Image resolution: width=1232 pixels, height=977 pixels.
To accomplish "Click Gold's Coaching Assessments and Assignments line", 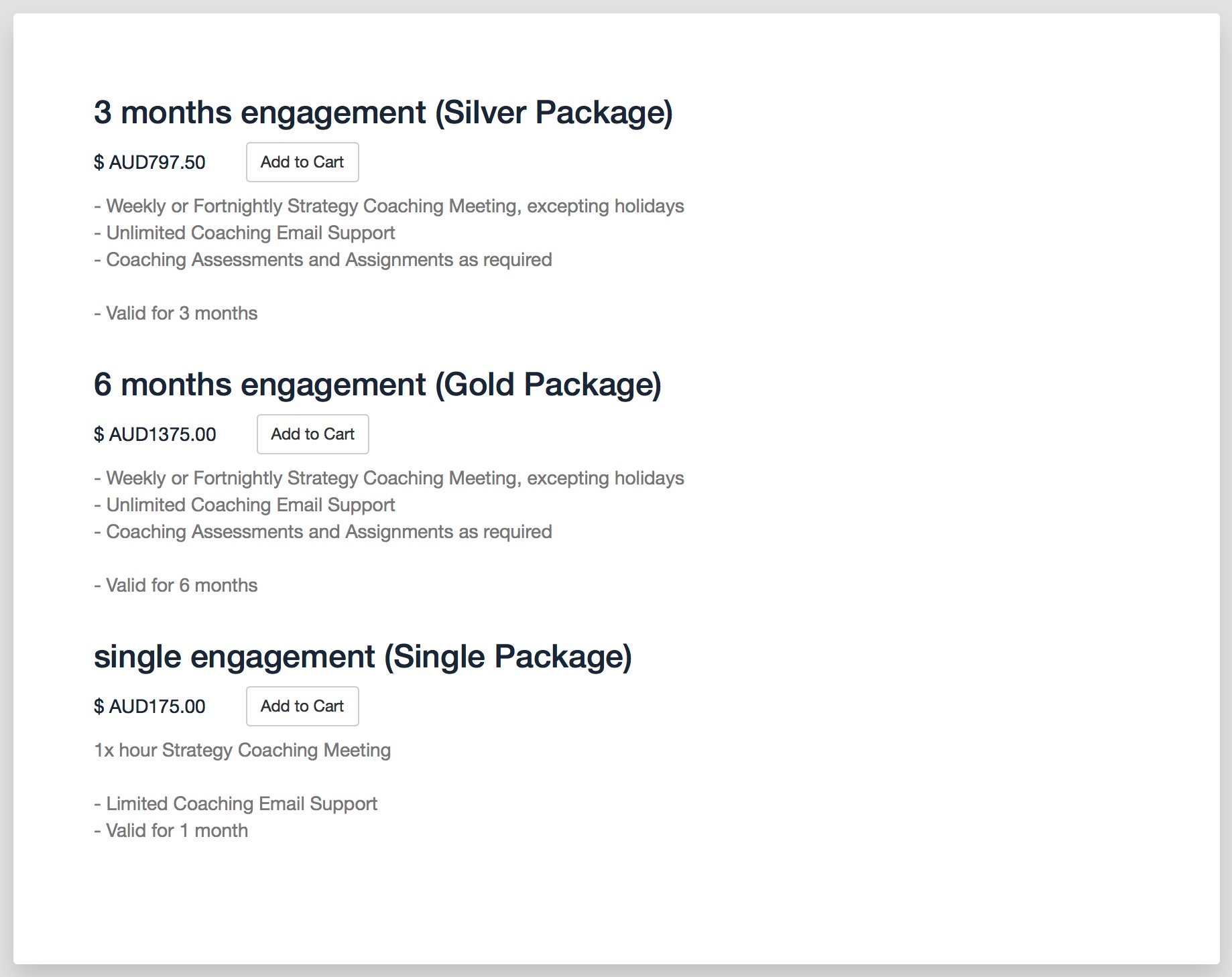I will pos(323,532).
